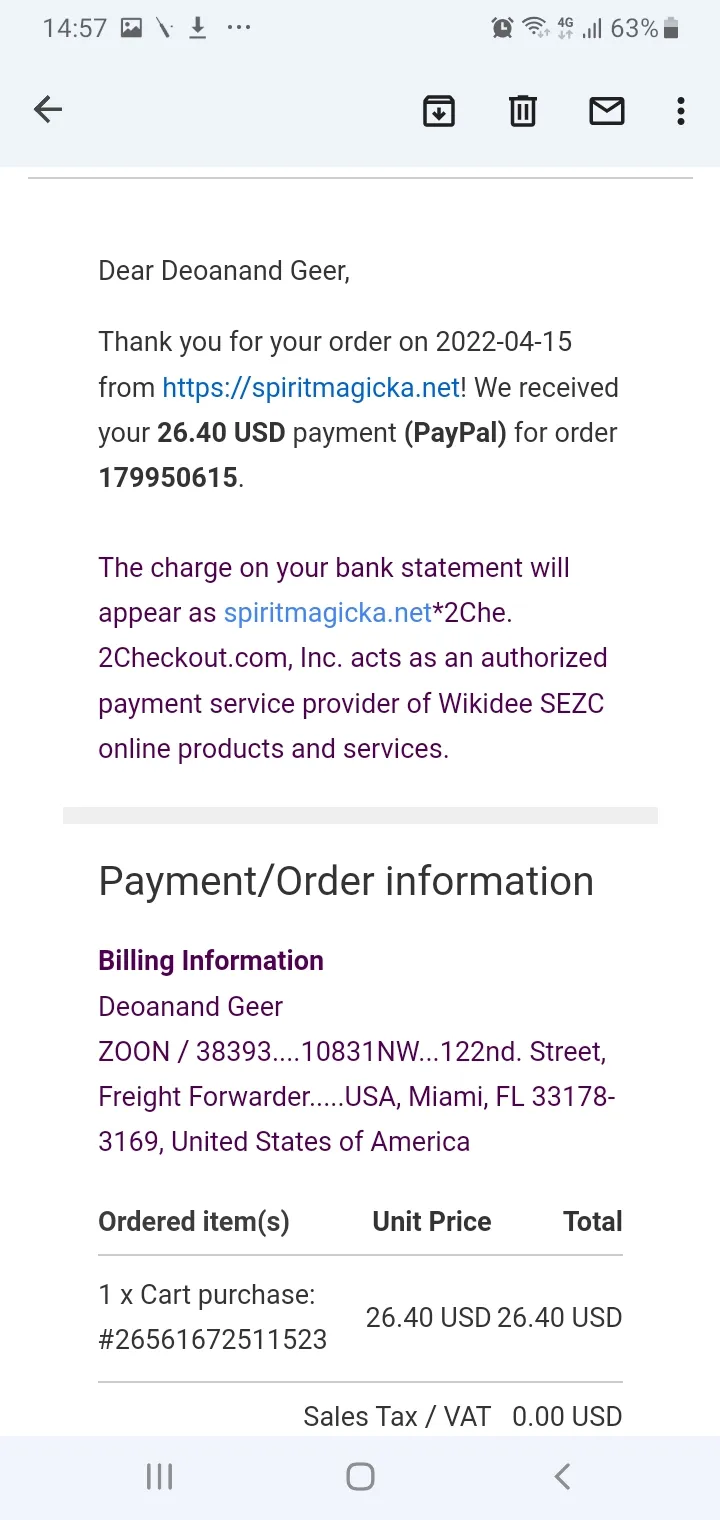Tap the Miami billing address text
720x1520 pixels.
tap(357, 1097)
